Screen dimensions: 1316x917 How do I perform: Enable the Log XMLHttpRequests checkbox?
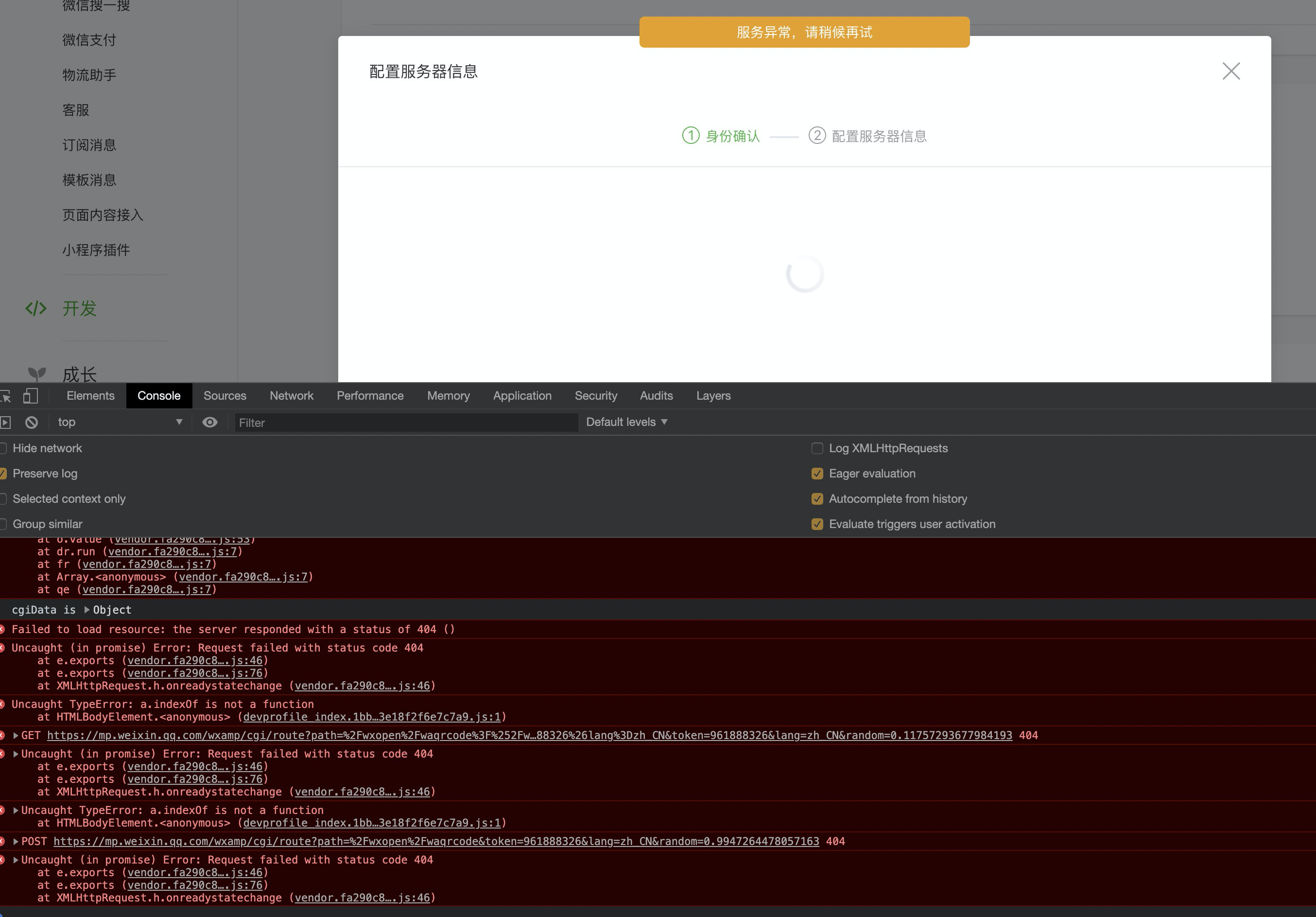(x=817, y=448)
